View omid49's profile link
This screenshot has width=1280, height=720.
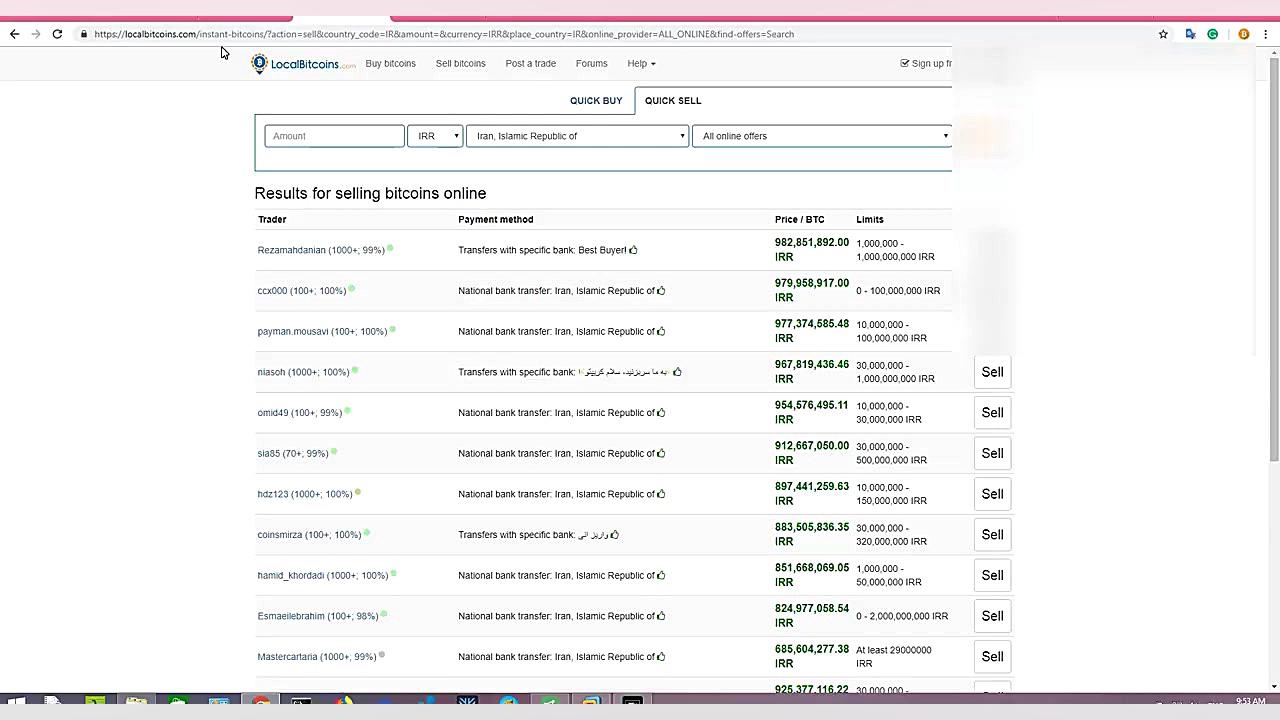tap(300, 413)
